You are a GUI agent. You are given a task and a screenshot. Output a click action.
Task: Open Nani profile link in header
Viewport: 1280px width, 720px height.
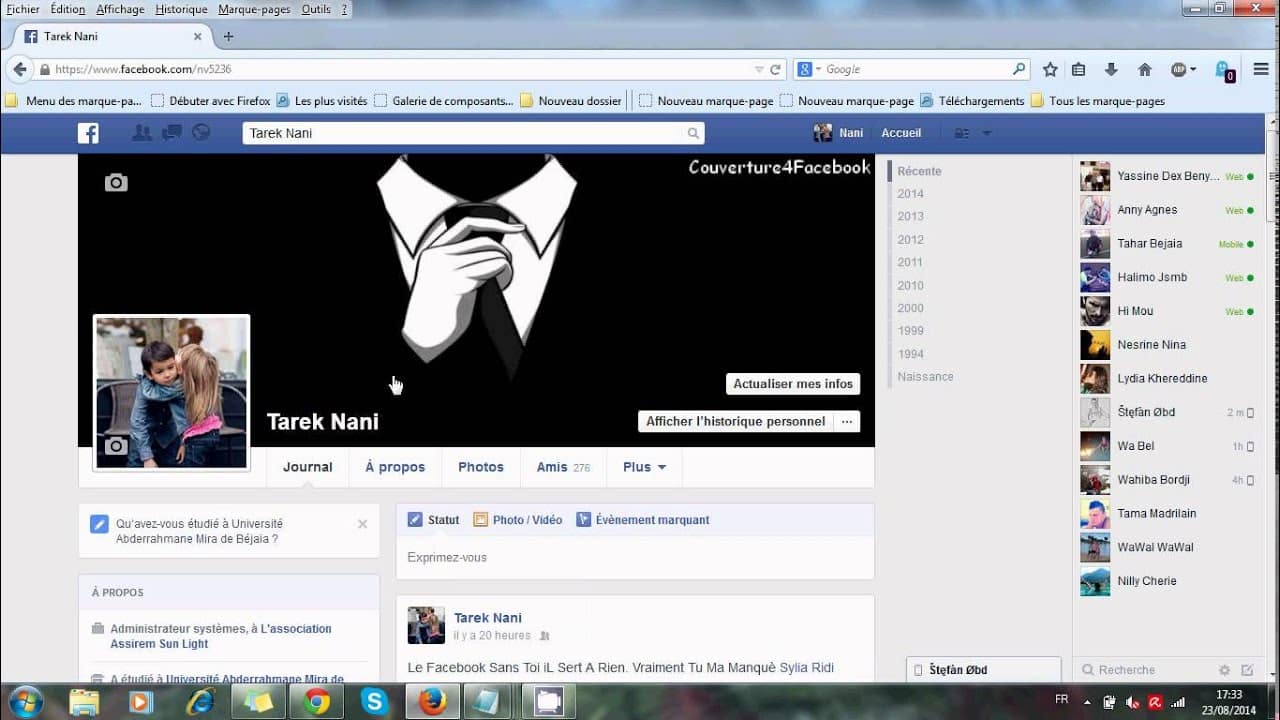click(x=839, y=133)
